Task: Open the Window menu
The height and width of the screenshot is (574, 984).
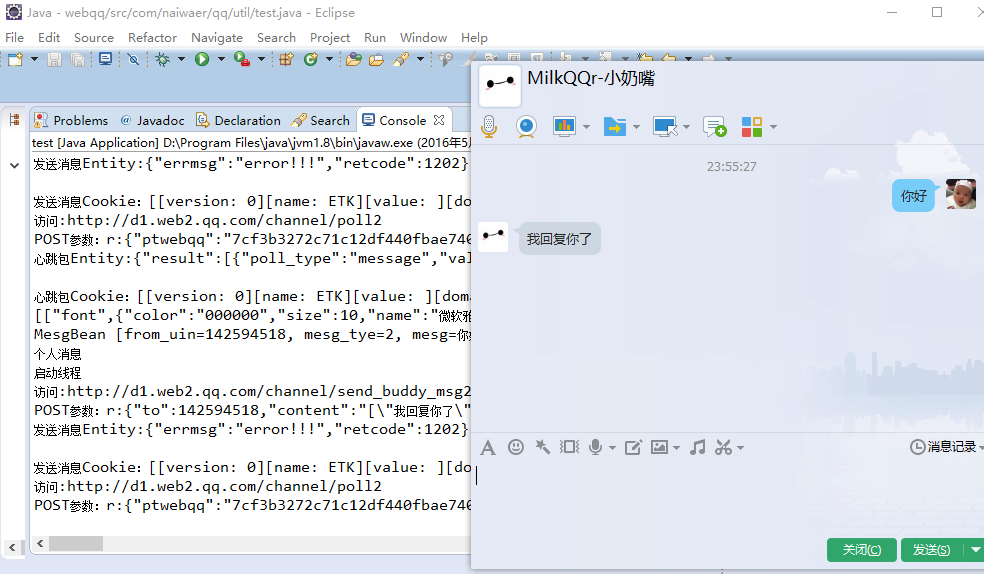Action: pos(424,38)
